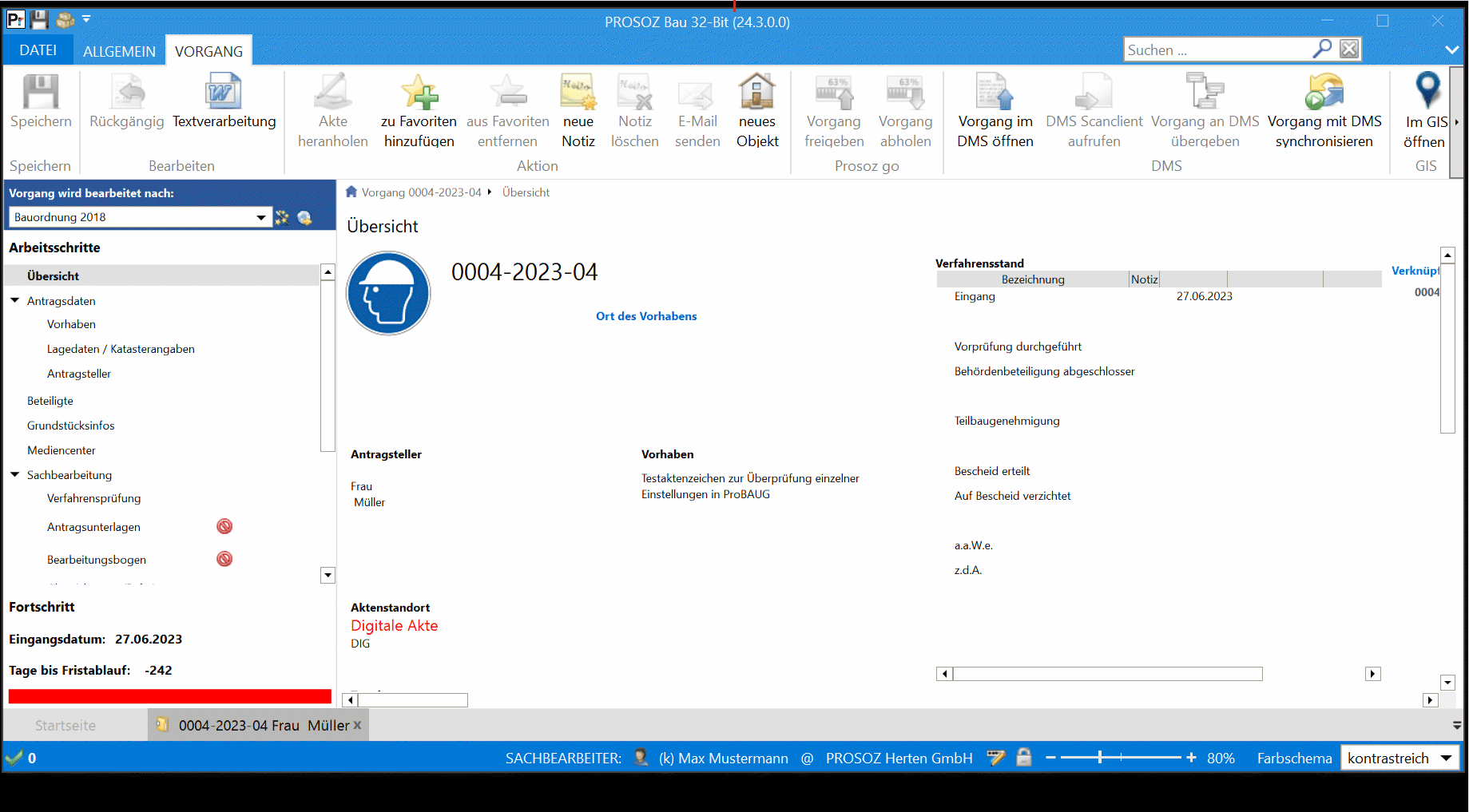The height and width of the screenshot is (812, 1469).
Task: Open the quick access toolbar dropdown arrow
Action: point(86,18)
